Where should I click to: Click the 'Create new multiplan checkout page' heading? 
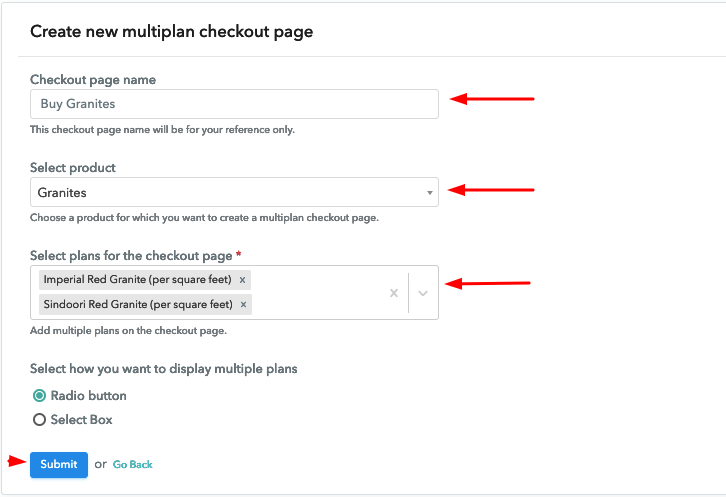tap(171, 32)
